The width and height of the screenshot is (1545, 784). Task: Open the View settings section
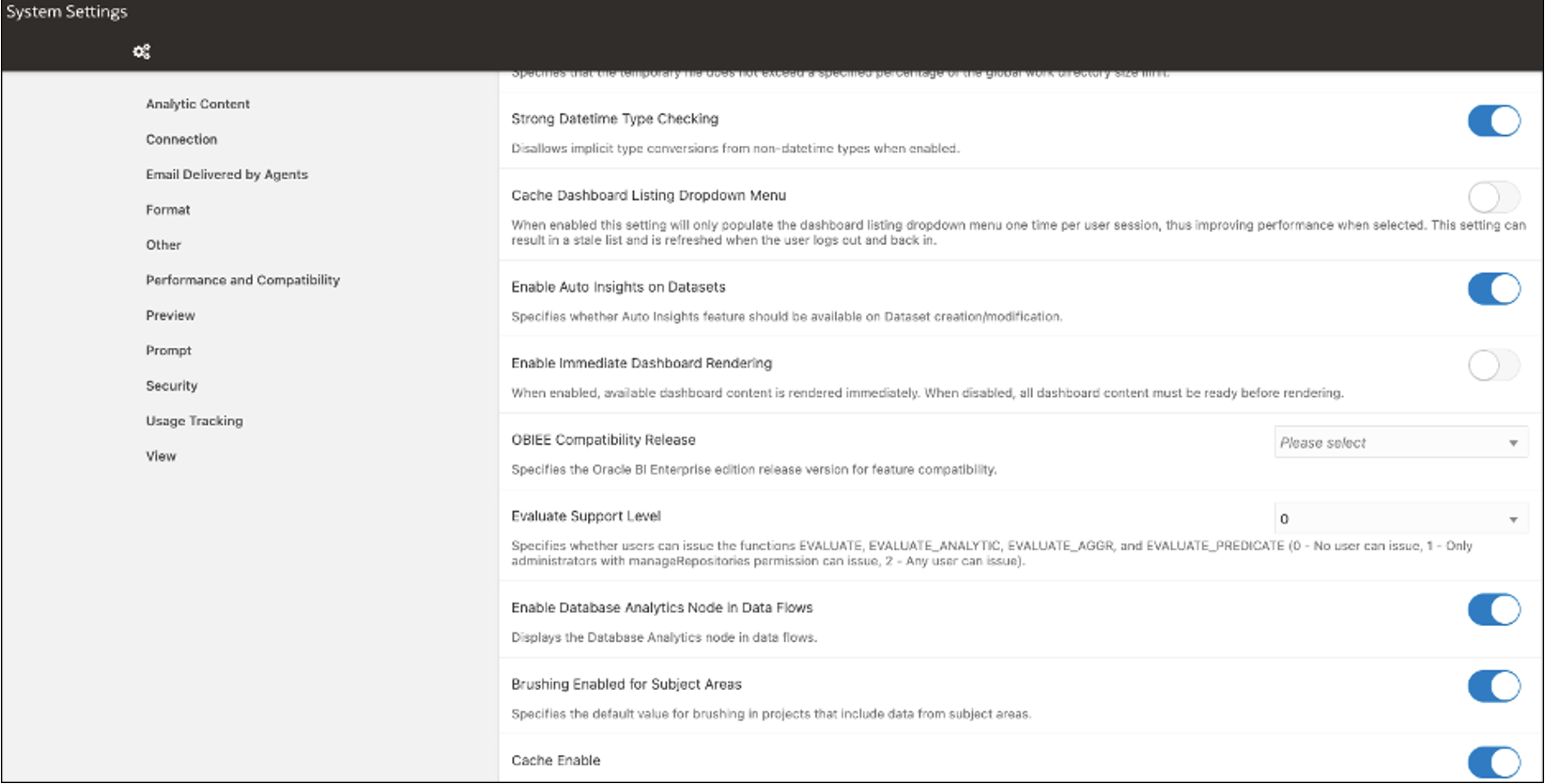(x=161, y=456)
